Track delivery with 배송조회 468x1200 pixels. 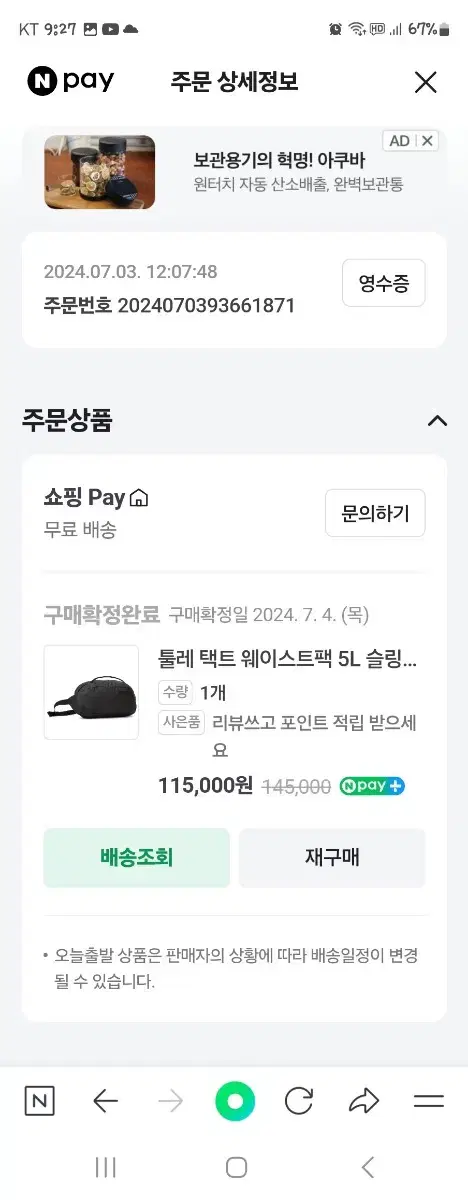(x=137, y=858)
